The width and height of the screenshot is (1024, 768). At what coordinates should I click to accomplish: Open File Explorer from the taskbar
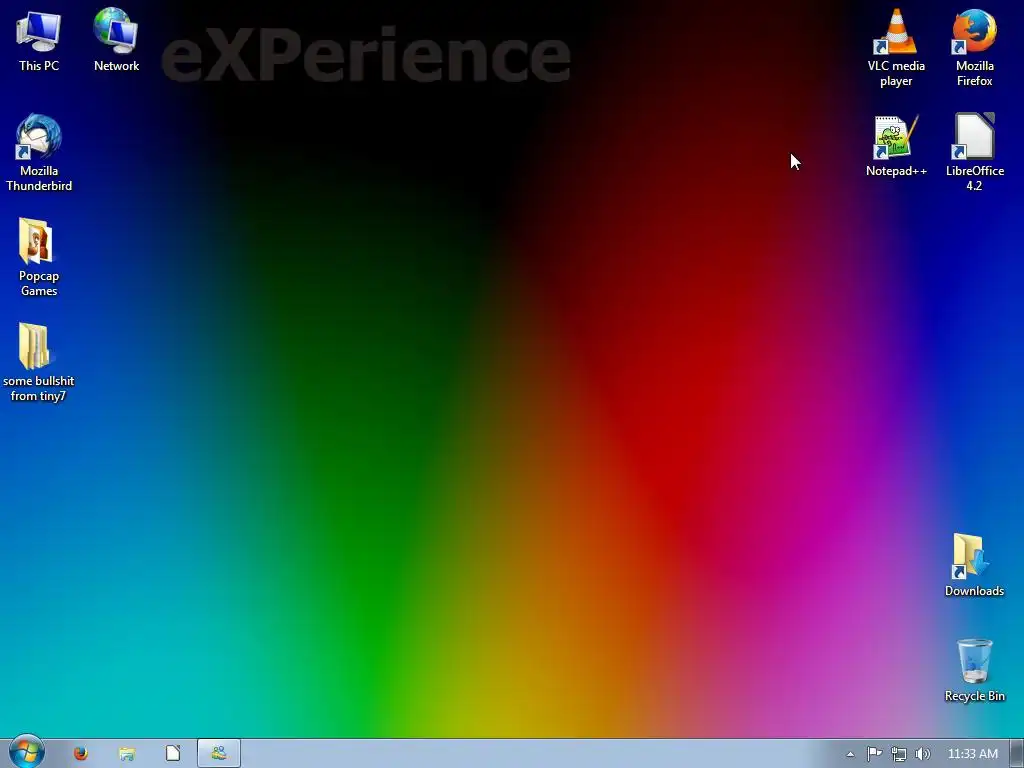[x=127, y=754]
